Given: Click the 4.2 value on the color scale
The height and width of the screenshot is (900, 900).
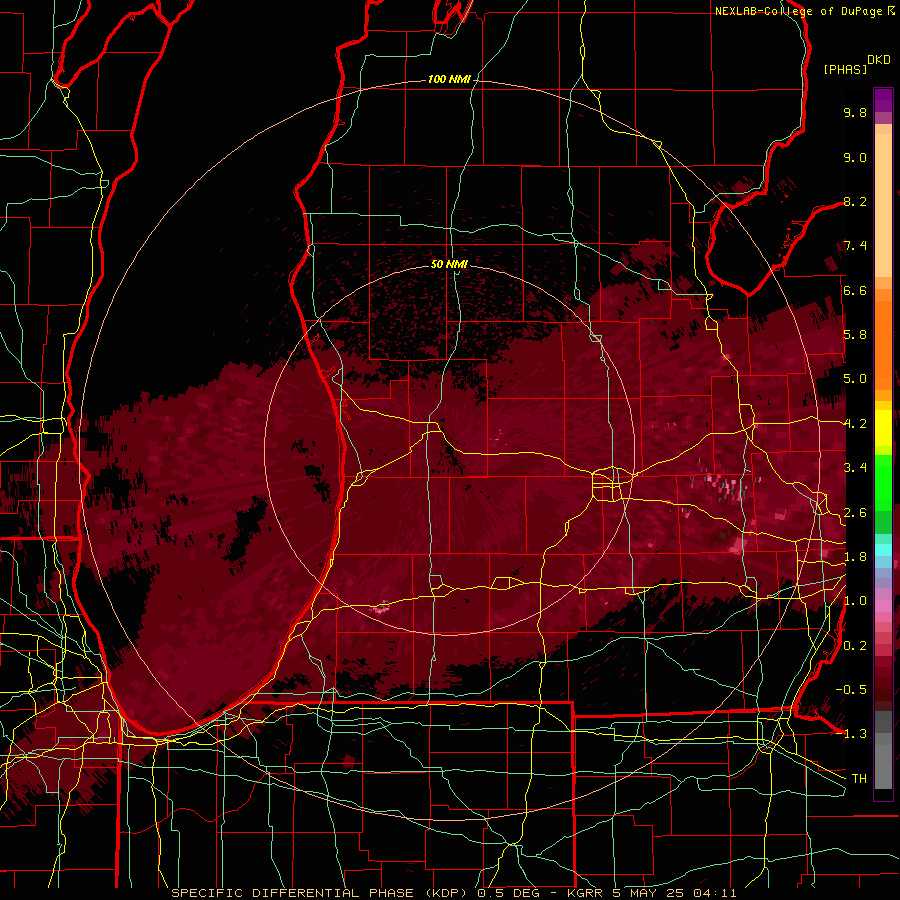Looking at the screenshot, I should (855, 424).
